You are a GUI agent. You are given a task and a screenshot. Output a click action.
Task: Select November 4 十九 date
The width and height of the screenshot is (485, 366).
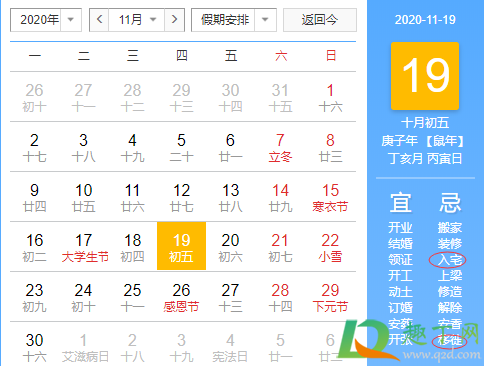click(132, 147)
